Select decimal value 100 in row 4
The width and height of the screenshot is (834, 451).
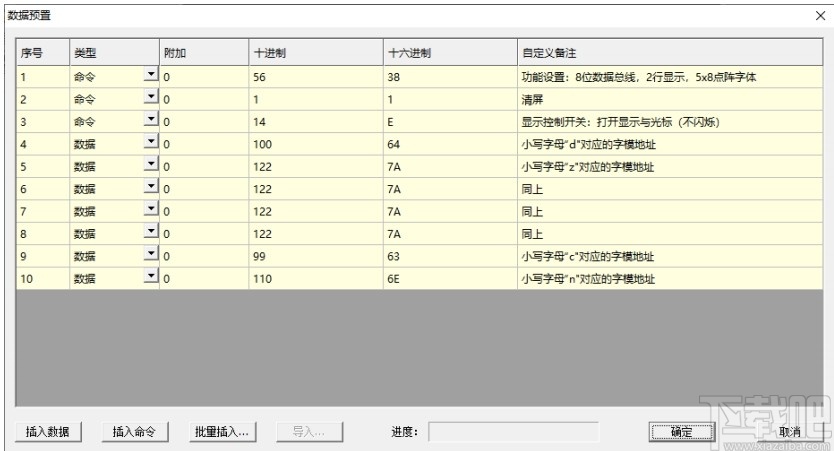tap(316, 144)
